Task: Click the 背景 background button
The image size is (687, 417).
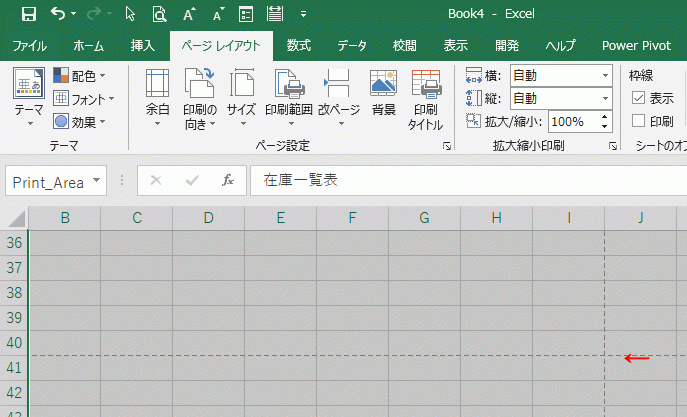Action: coord(384,93)
